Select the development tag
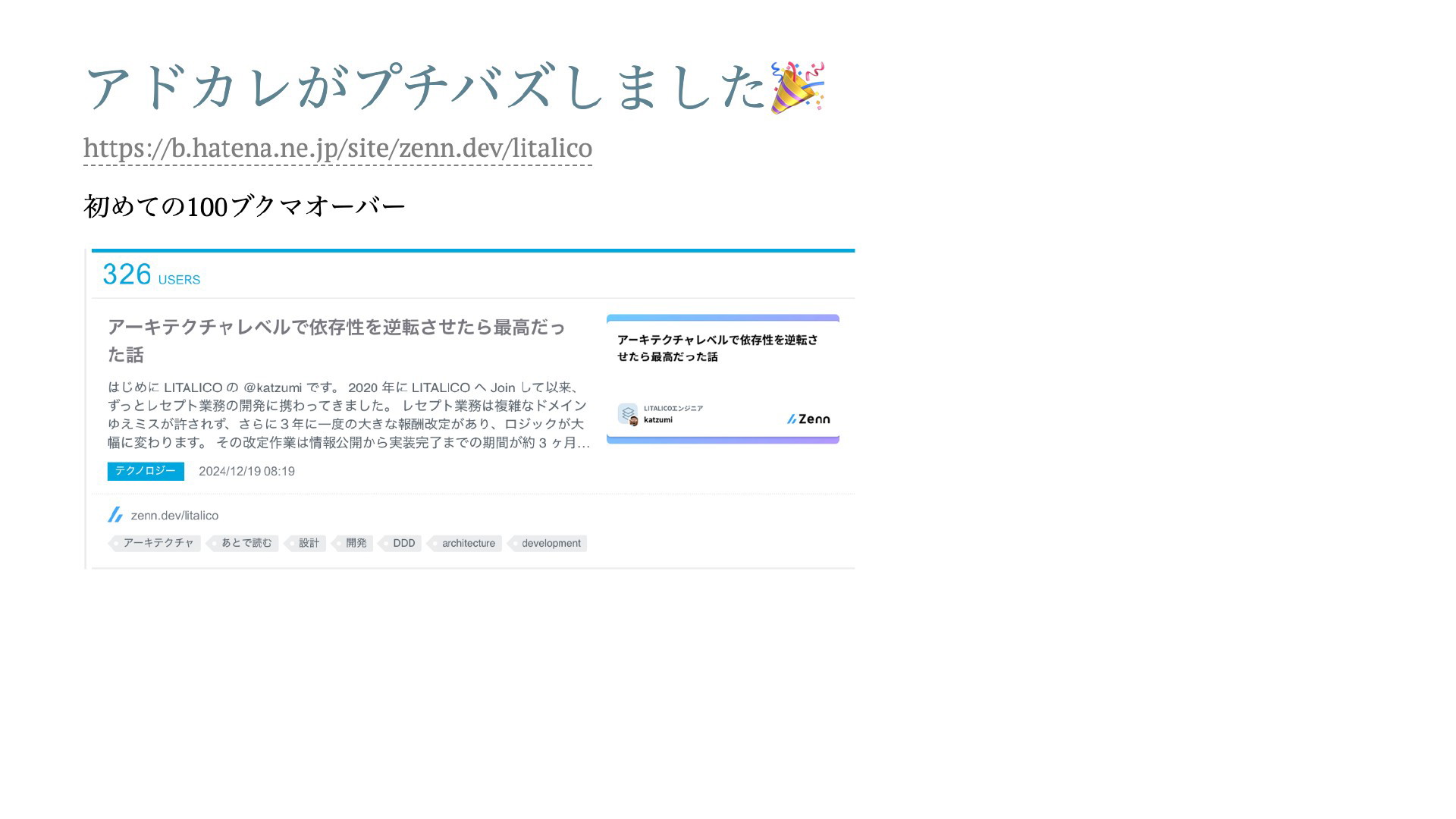Image resolution: width=1456 pixels, height=819 pixels. [x=548, y=543]
